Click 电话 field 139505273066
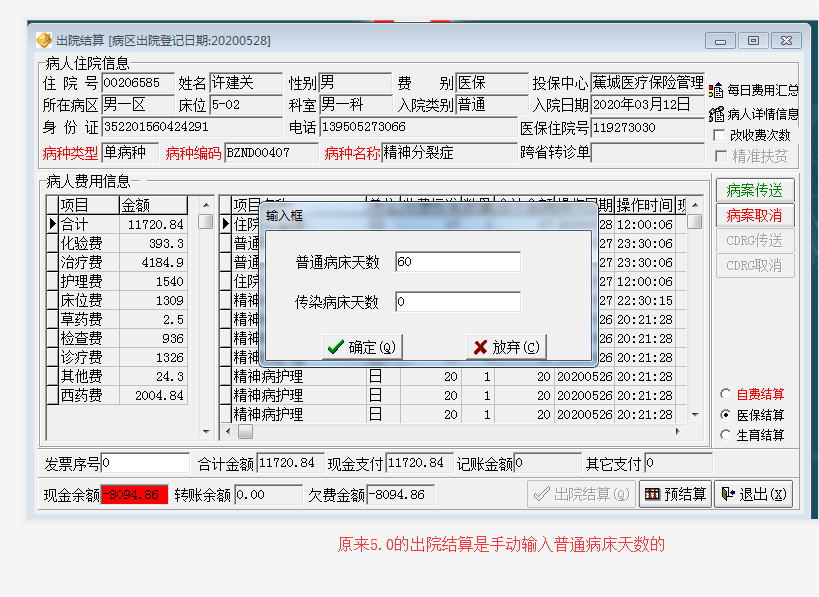The height and width of the screenshot is (597, 819). tap(418, 127)
